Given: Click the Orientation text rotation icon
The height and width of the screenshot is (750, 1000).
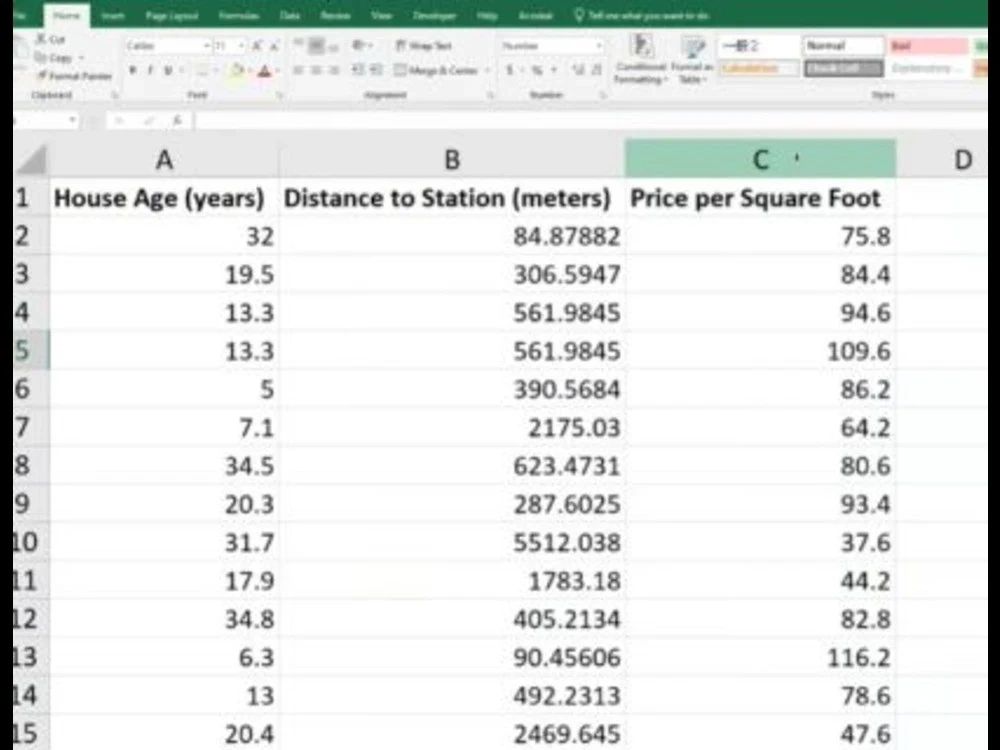Looking at the screenshot, I should [359, 45].
